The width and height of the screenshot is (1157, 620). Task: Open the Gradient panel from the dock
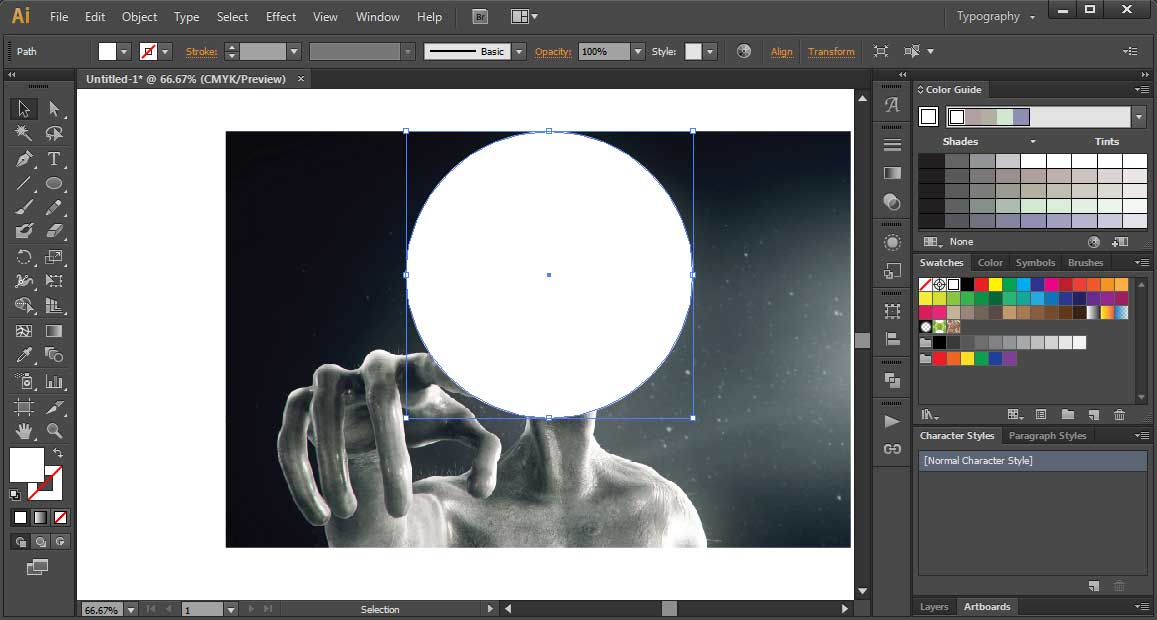tap(890, 172)
